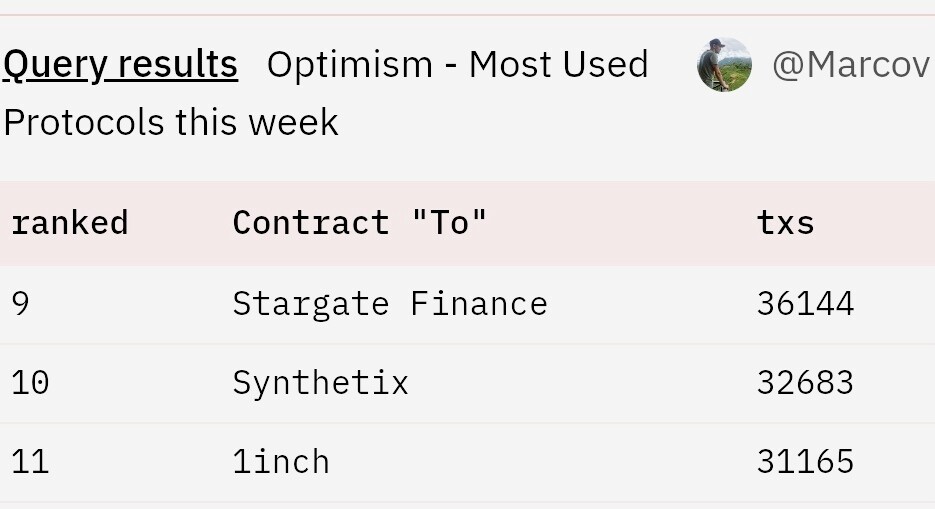Open the Query results link
This screenshot has width=935, height=509.
point(121,64)
